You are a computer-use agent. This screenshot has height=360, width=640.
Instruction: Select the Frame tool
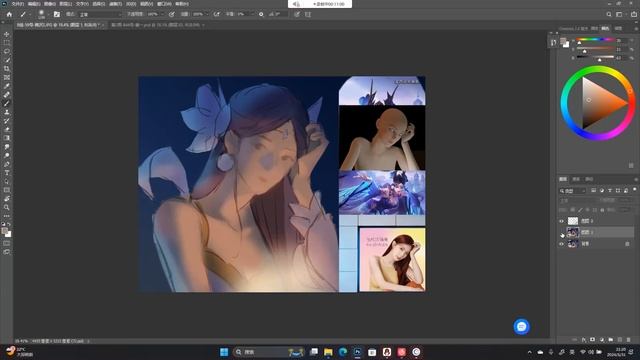[7, 77]
